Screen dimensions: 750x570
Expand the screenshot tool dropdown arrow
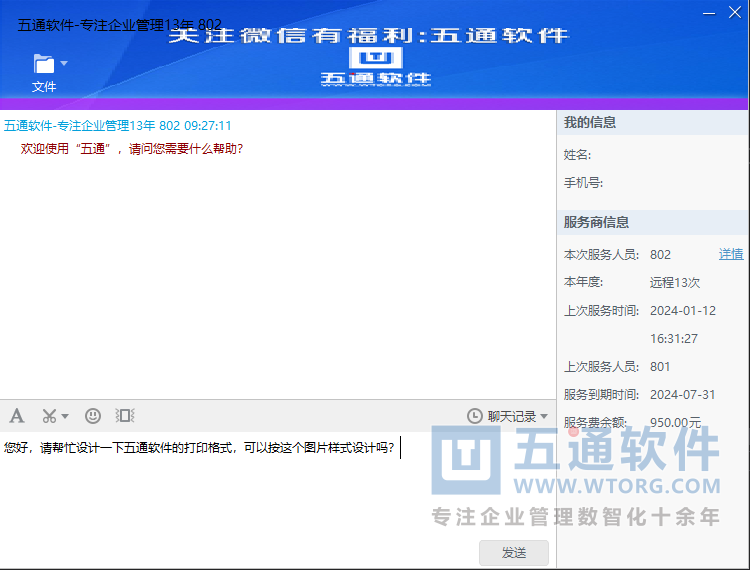[x=65, y=416]
